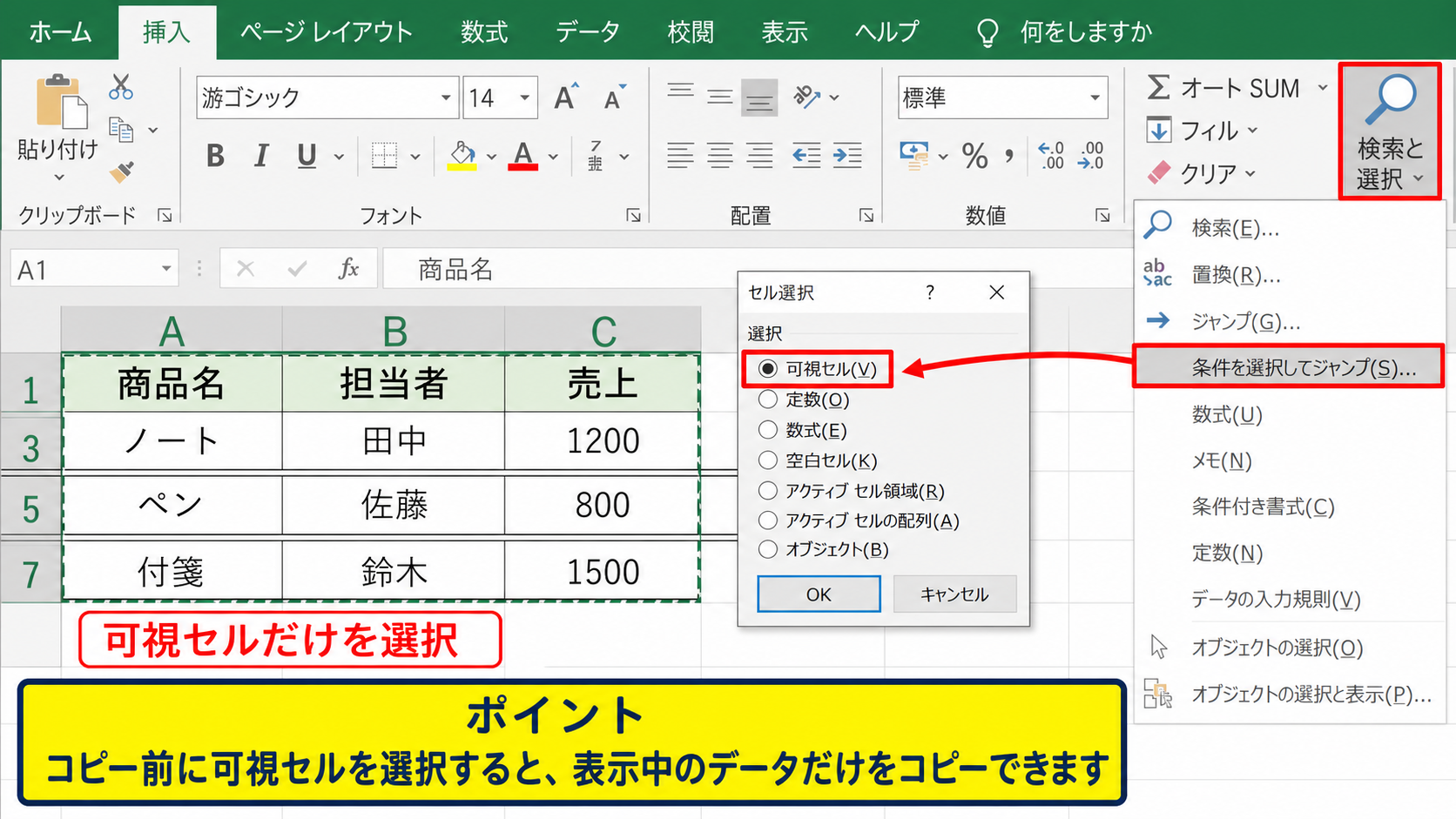This screenshot has width=1456, height=819.
Task: Switch to the 数式 ribbon tab
Action: [x=484, y=32]
